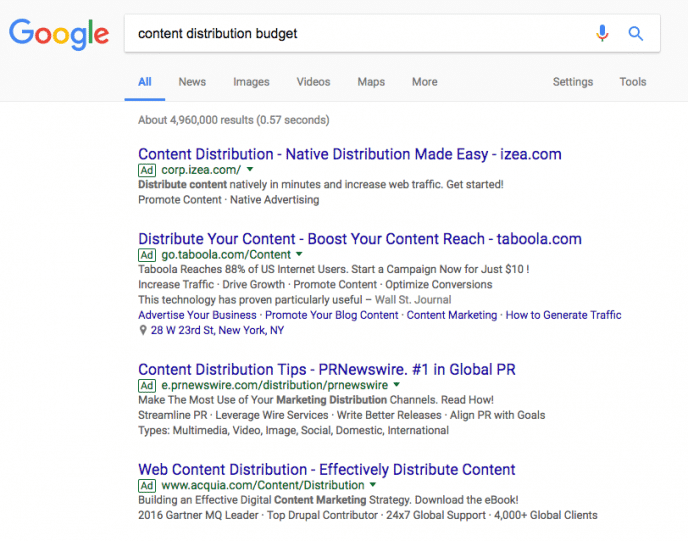Click the corp.izea.com/ display URL
688x541 pixels.
pyautogui.click(x=201, y=170)
